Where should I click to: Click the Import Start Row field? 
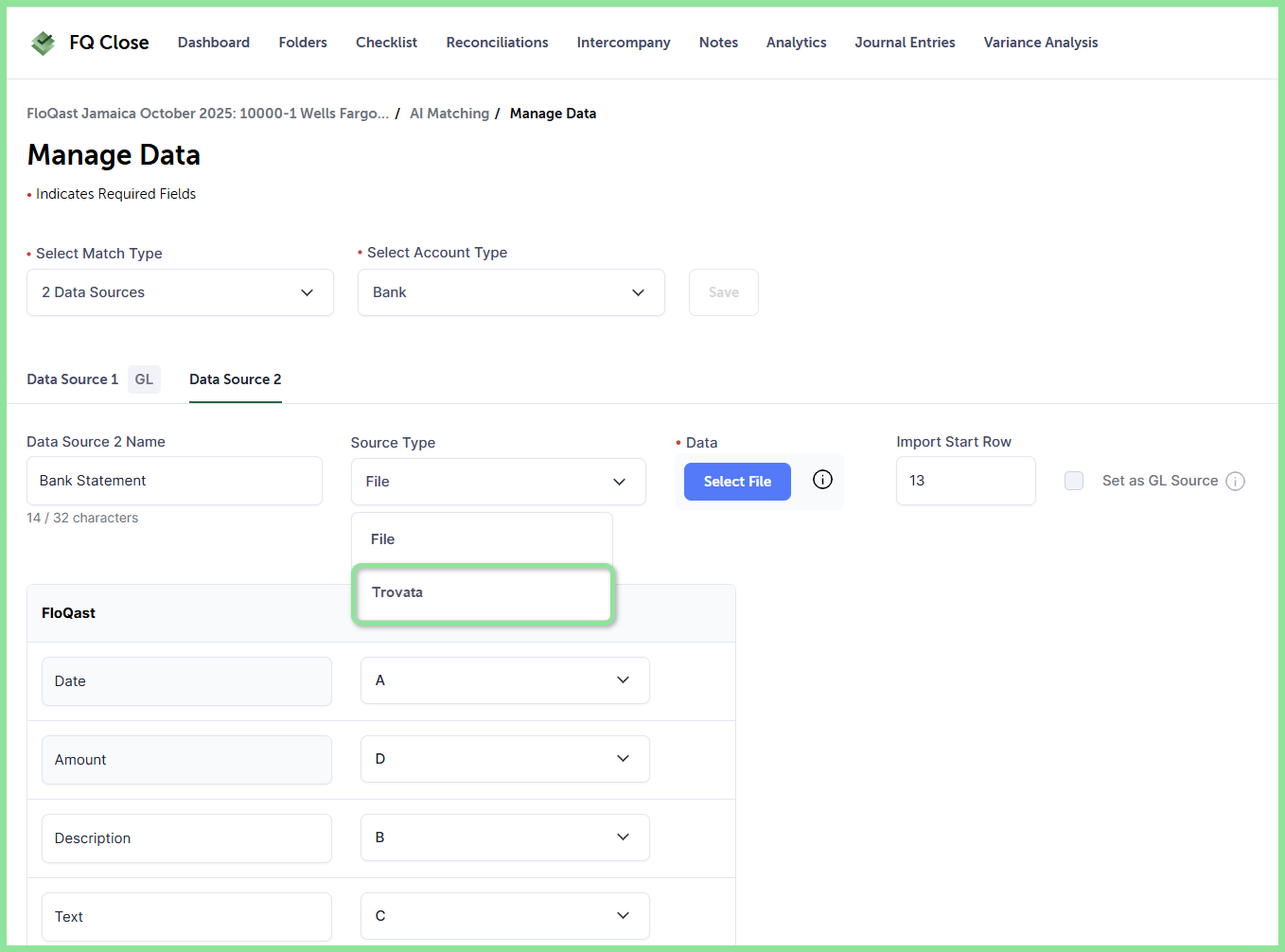tap(966, 481)
